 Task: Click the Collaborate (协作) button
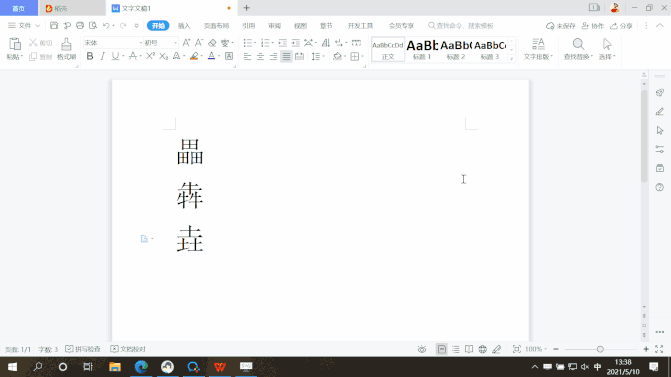[x=593, y=26]
